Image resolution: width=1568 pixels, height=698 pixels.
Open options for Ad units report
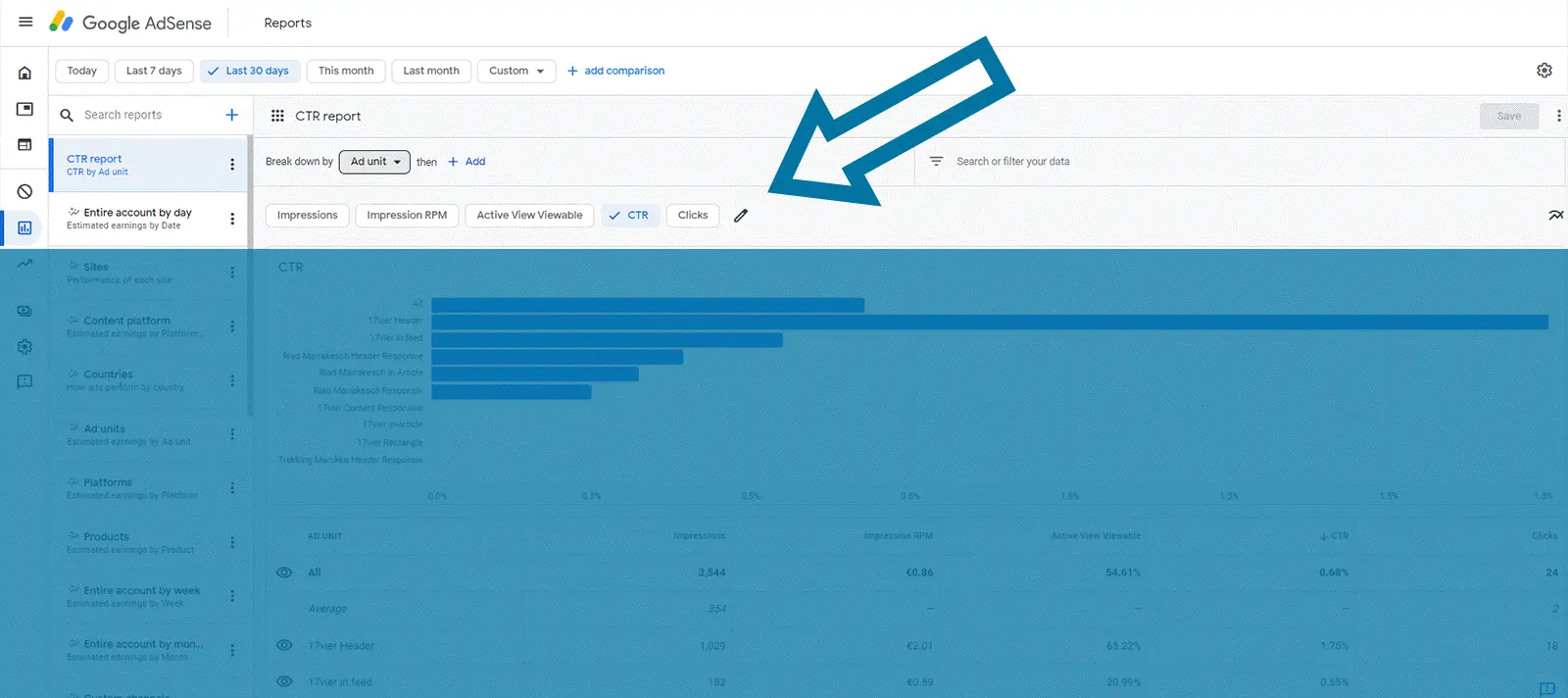pyautogui.click(x=232, y=434)
